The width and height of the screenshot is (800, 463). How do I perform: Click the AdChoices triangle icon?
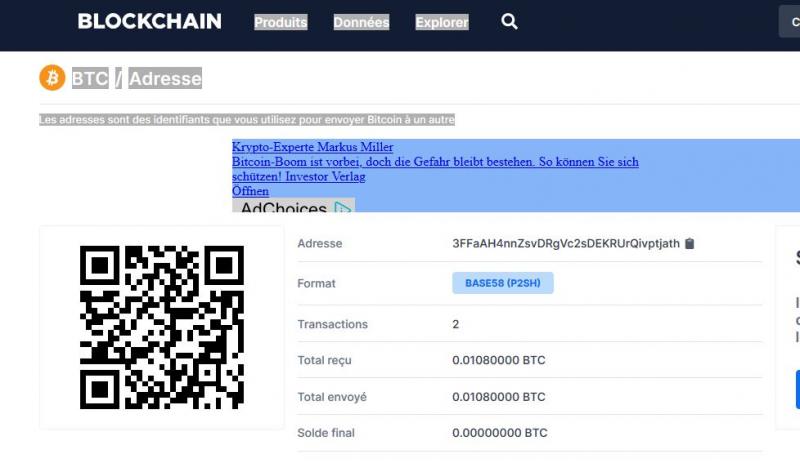(x=342, y=208)
